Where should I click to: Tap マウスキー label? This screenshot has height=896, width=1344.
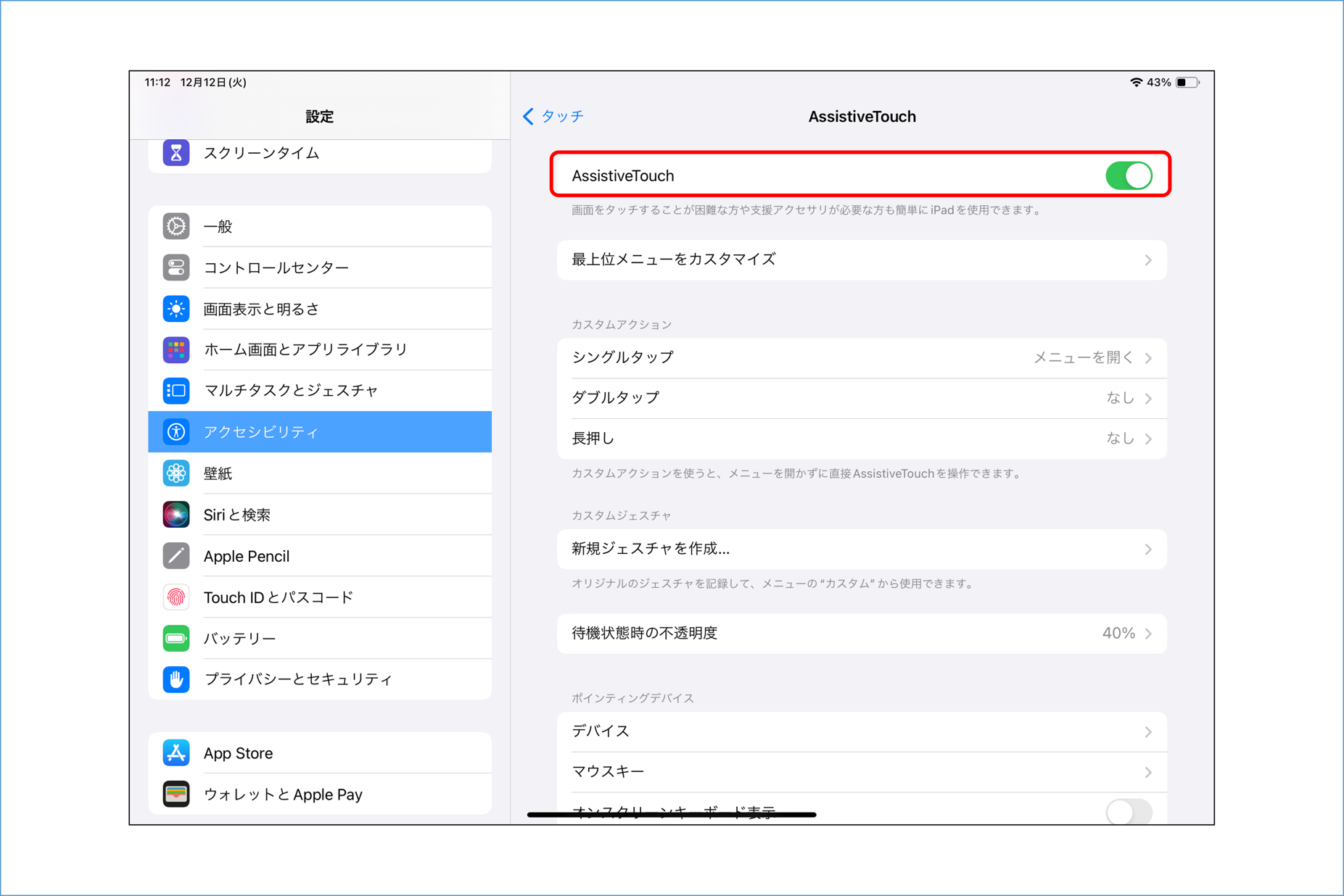608,772
